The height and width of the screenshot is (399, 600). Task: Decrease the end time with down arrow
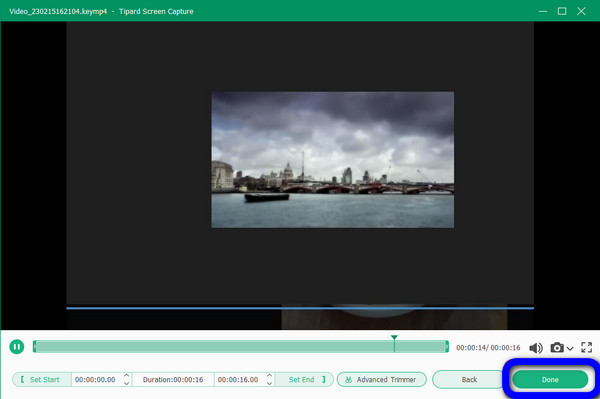[269, 383]
